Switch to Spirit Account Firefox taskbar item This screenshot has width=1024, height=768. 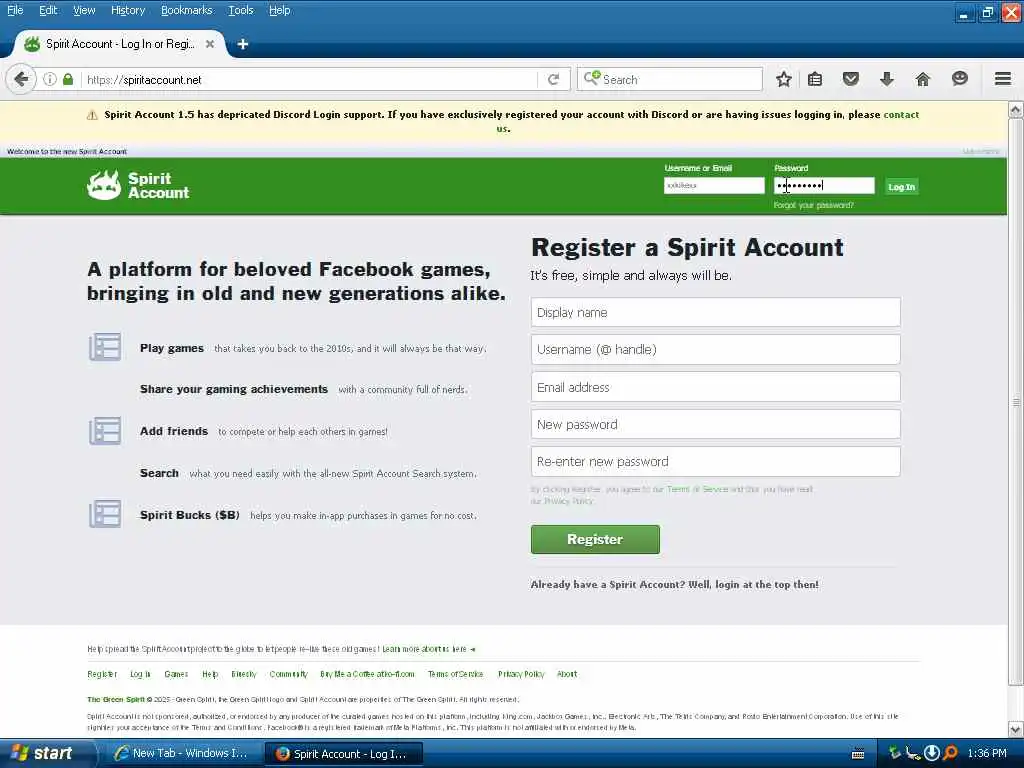[x=344, y=754]
